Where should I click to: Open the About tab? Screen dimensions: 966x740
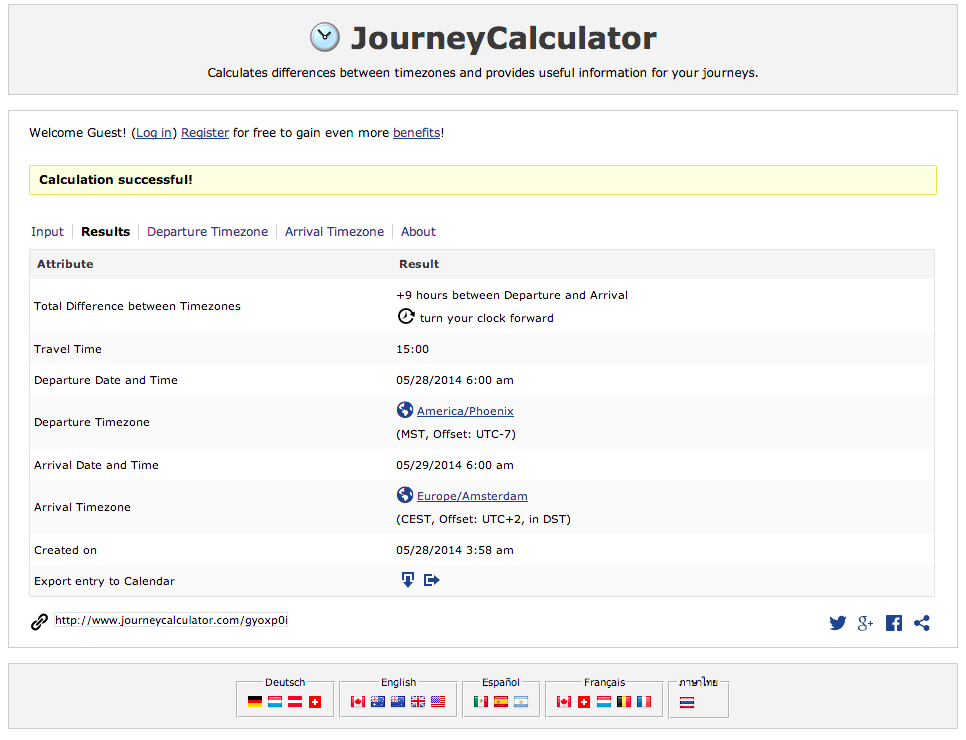418,232
